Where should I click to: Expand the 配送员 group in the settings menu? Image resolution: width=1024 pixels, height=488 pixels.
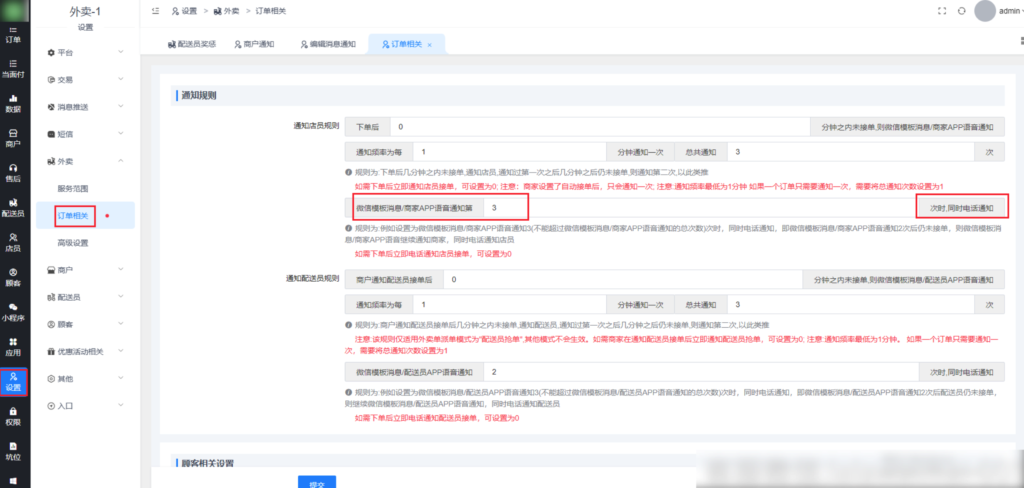[85, 297]
